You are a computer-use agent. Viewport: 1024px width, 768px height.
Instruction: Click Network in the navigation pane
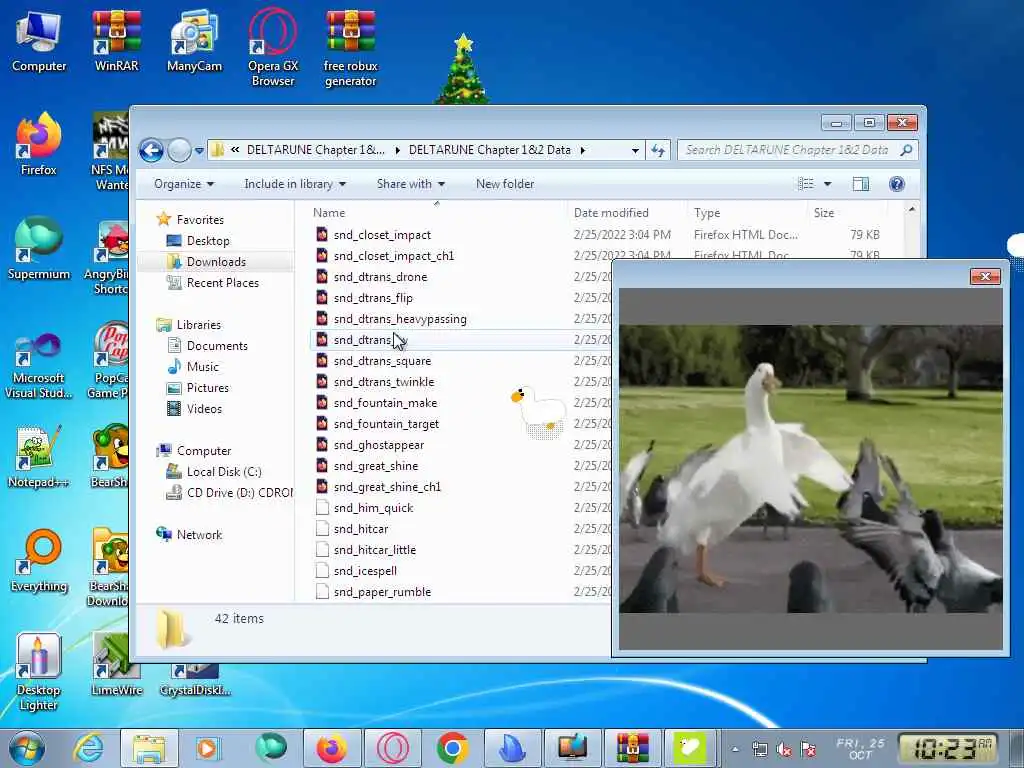click(199, 535)
